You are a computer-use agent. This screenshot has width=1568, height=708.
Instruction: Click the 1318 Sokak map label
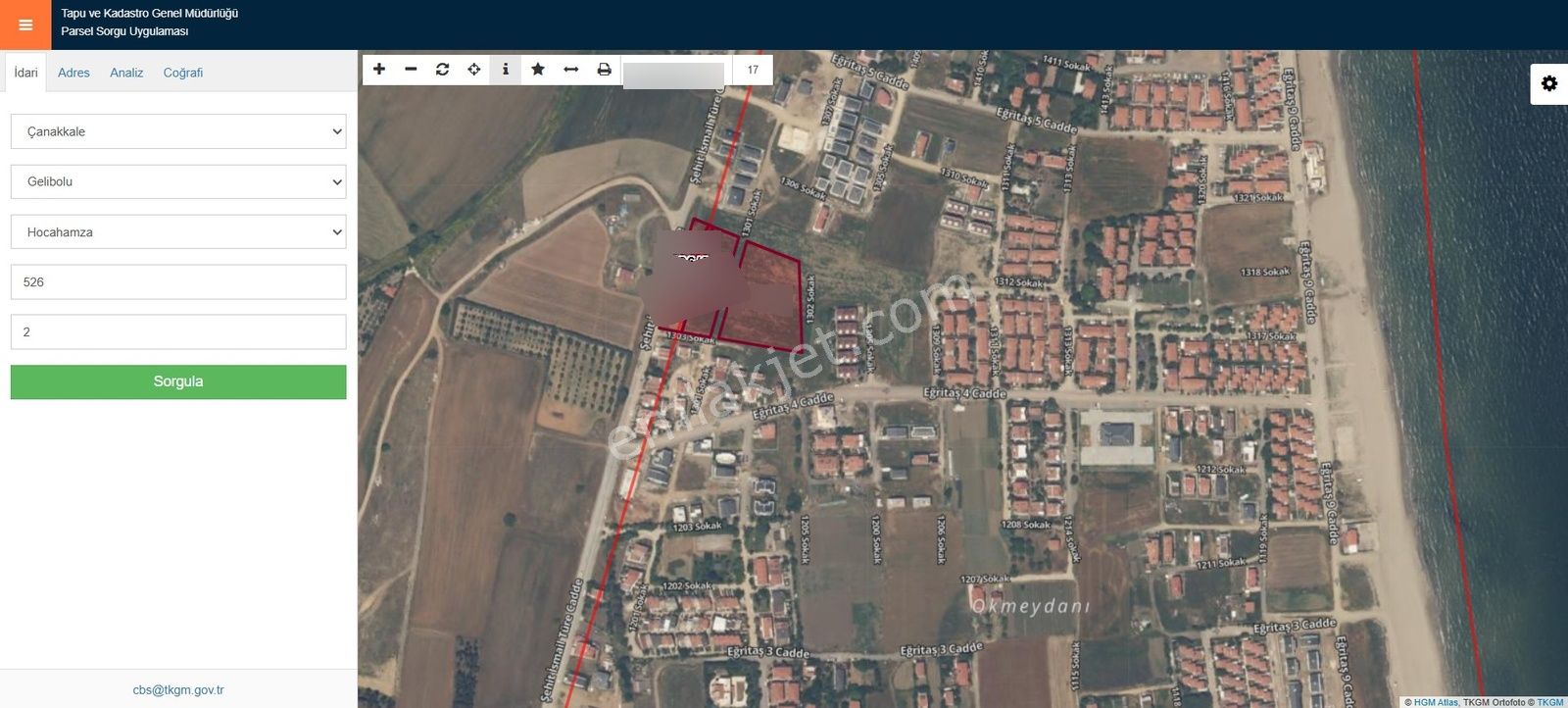1264,272
